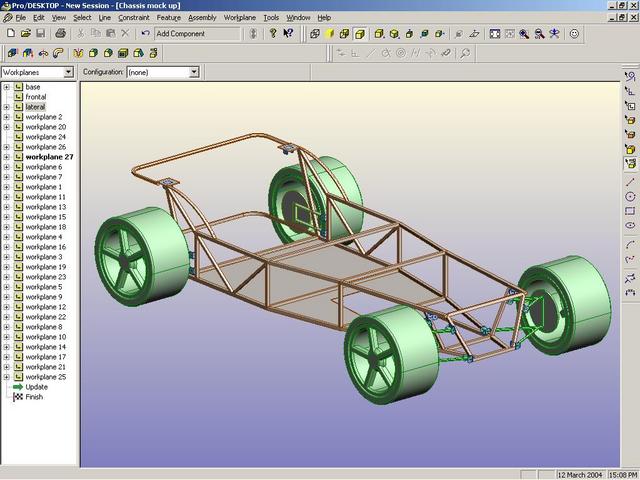
Task: Open the File menu
Action: (20, 18)
